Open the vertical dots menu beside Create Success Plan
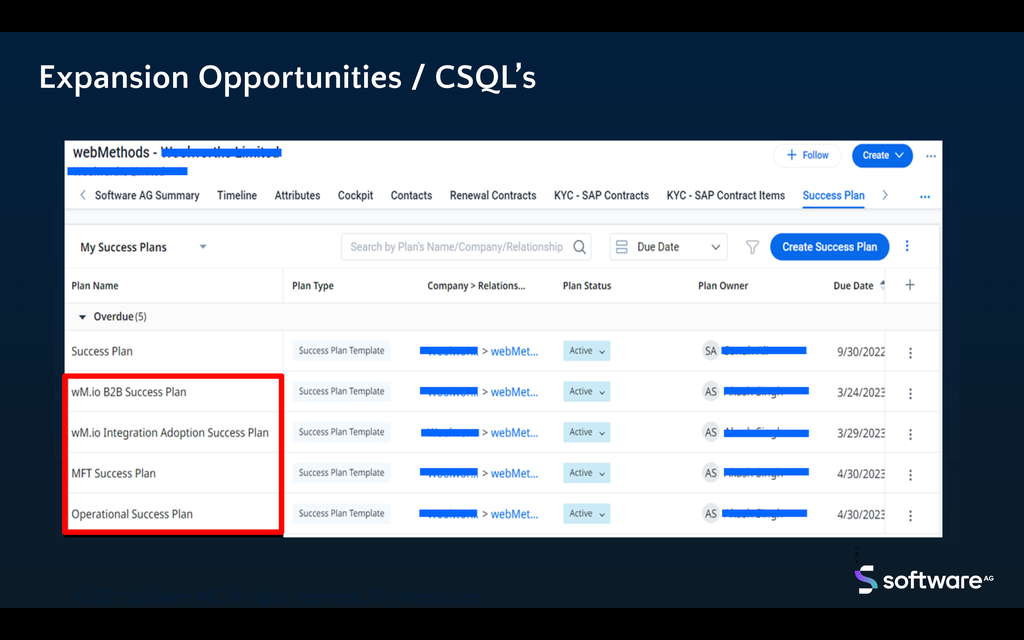The width and height of the screenshot is (1024, 640). coord(907,246)
